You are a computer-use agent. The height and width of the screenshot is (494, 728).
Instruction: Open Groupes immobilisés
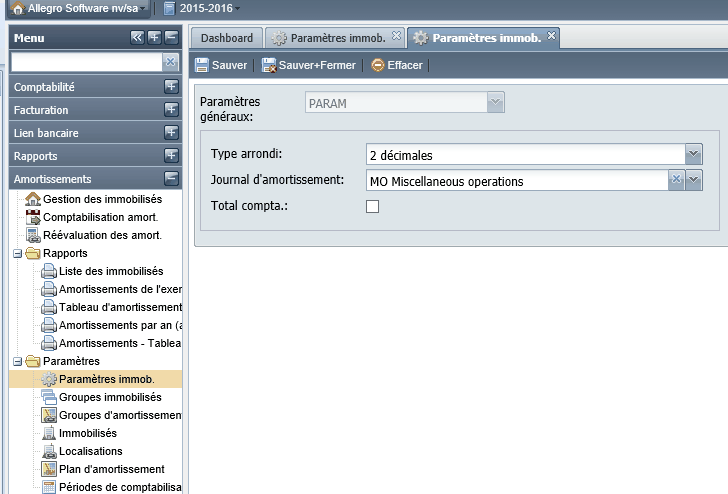click(110, 397)
